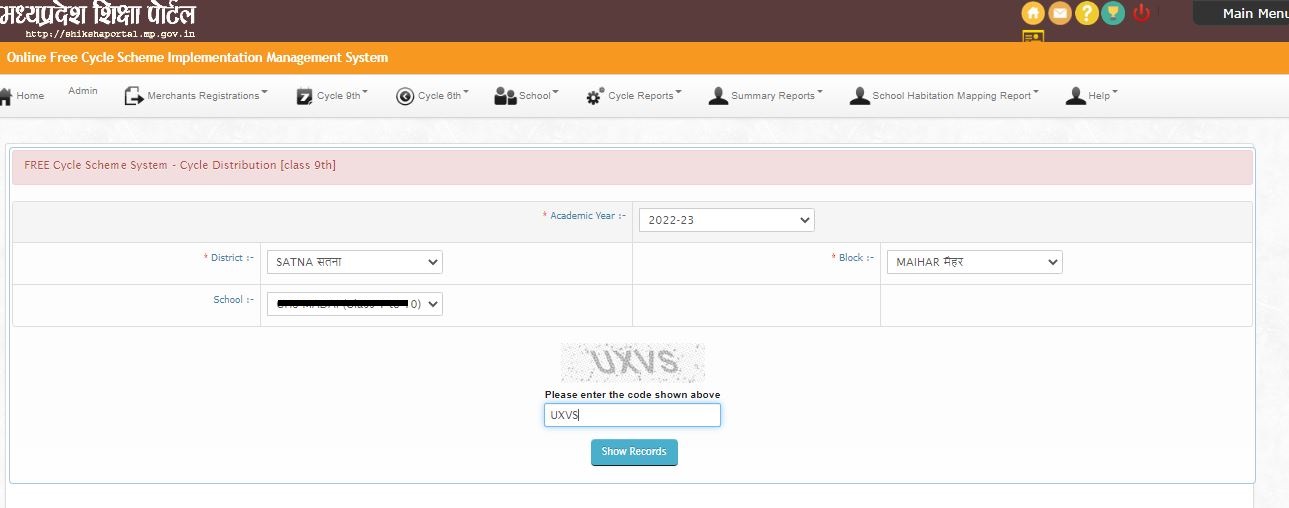Expand the District dropdown showing SATNA
Image resolution: width=1289 pixels, height=508 pixels.
tap(354, 262)
